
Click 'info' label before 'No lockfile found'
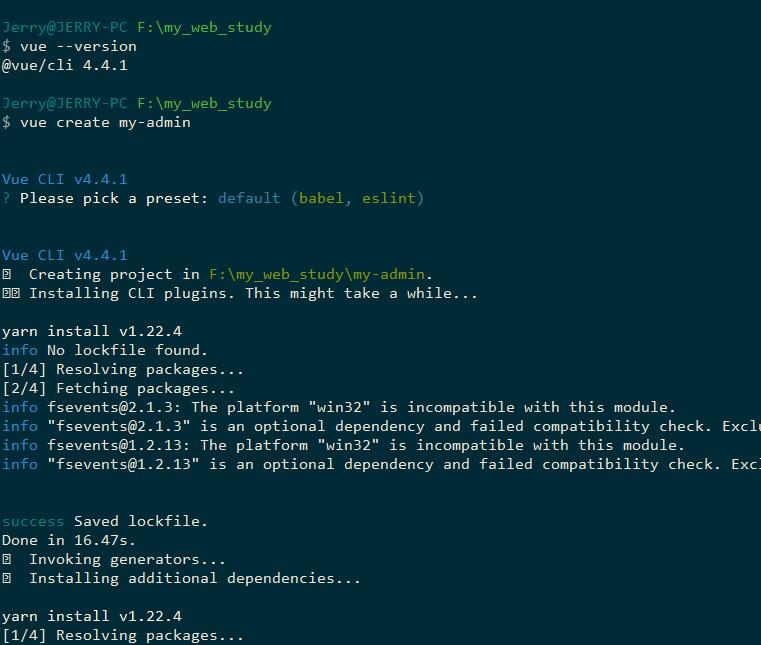(19, 350)
